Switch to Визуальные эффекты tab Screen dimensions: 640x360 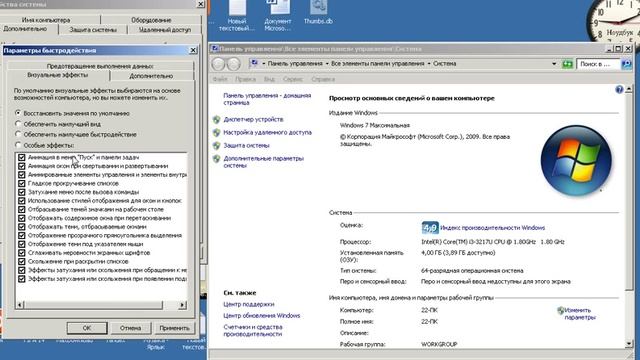coord(58,75)
